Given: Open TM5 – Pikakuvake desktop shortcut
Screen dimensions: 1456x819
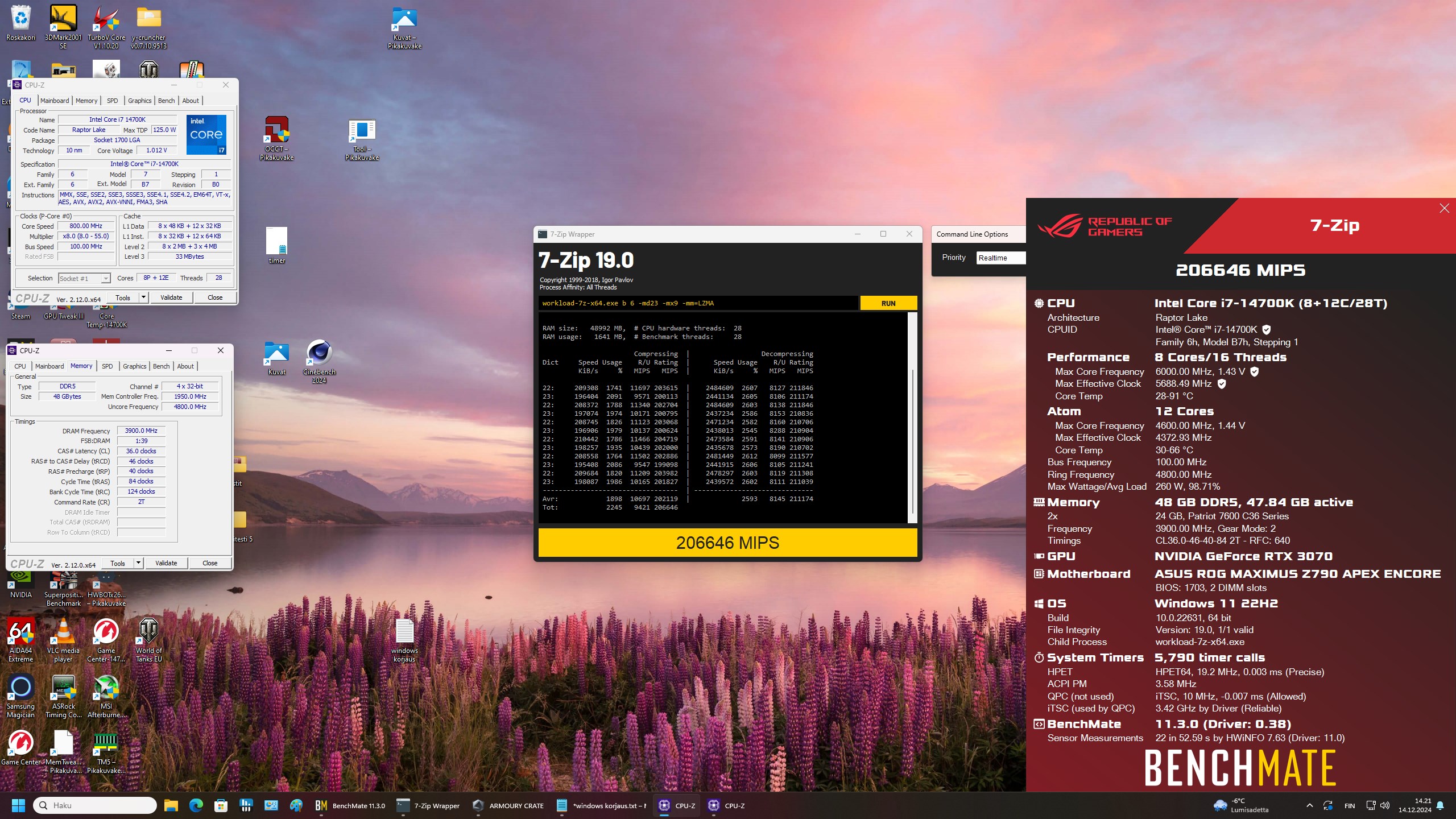Looking at the screenshot, I should [106, 752].
